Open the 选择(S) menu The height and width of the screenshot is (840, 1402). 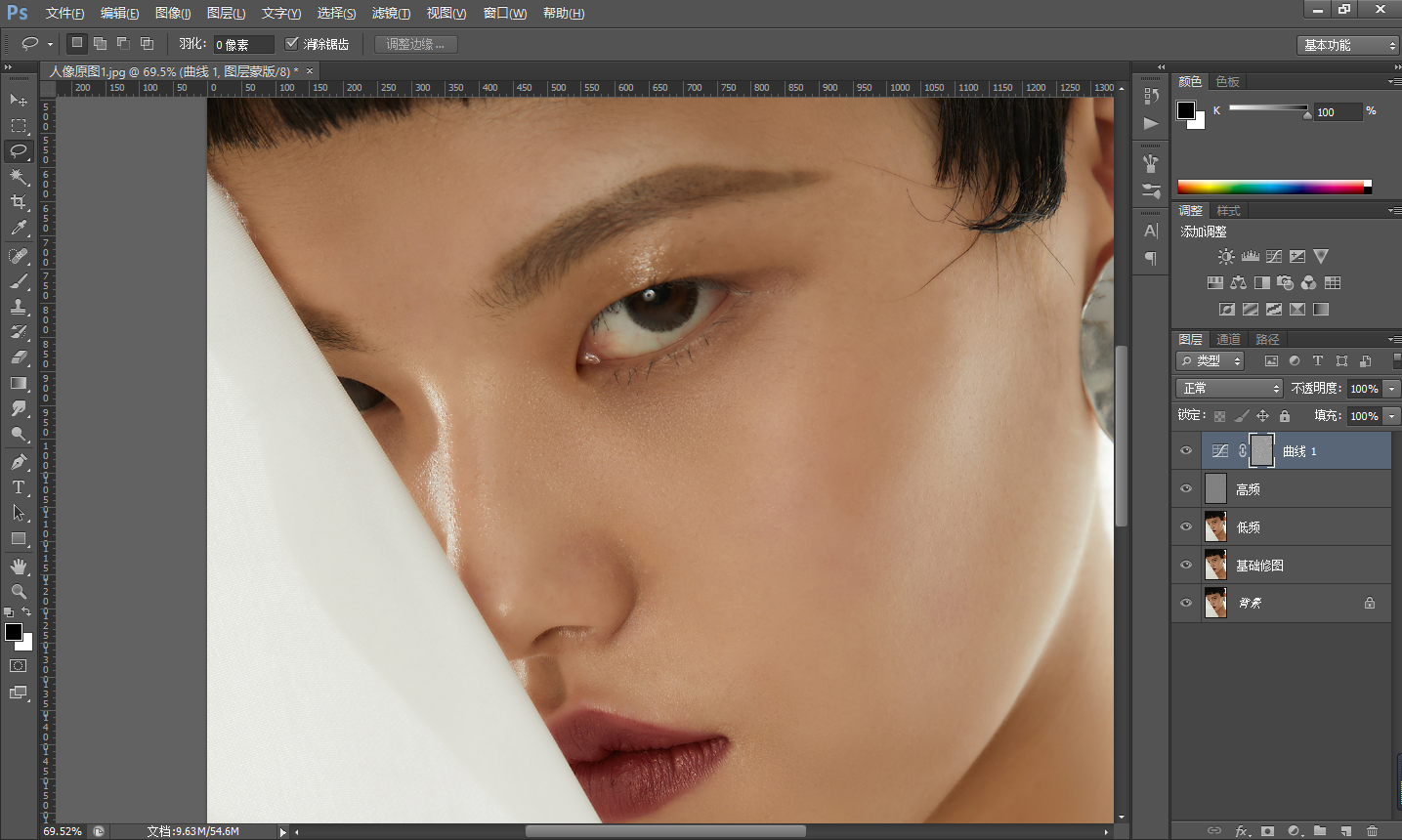coord(336,13)
